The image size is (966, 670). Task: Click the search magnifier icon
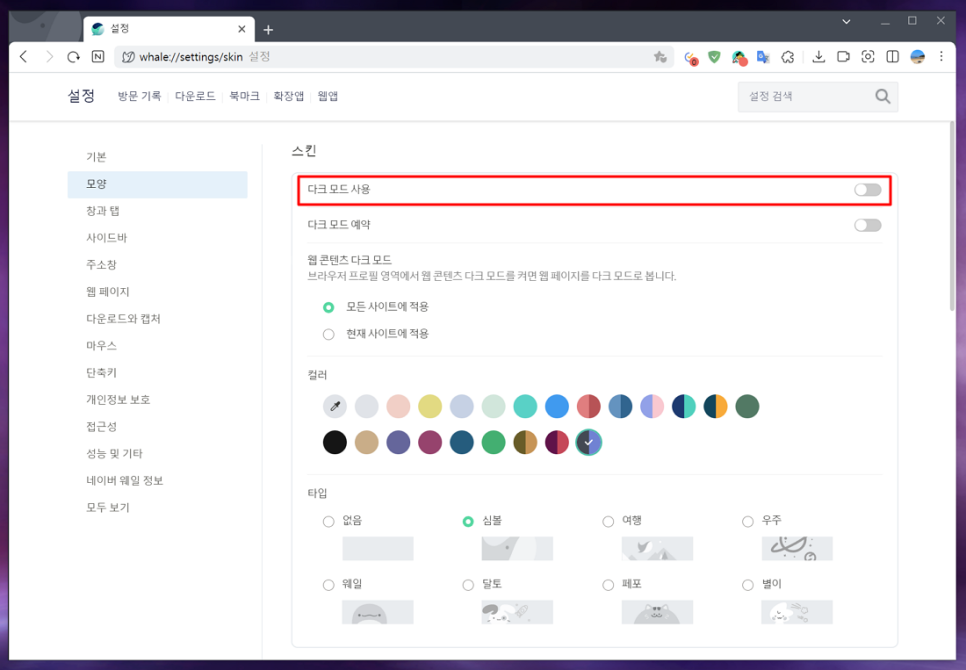point(882,96)
